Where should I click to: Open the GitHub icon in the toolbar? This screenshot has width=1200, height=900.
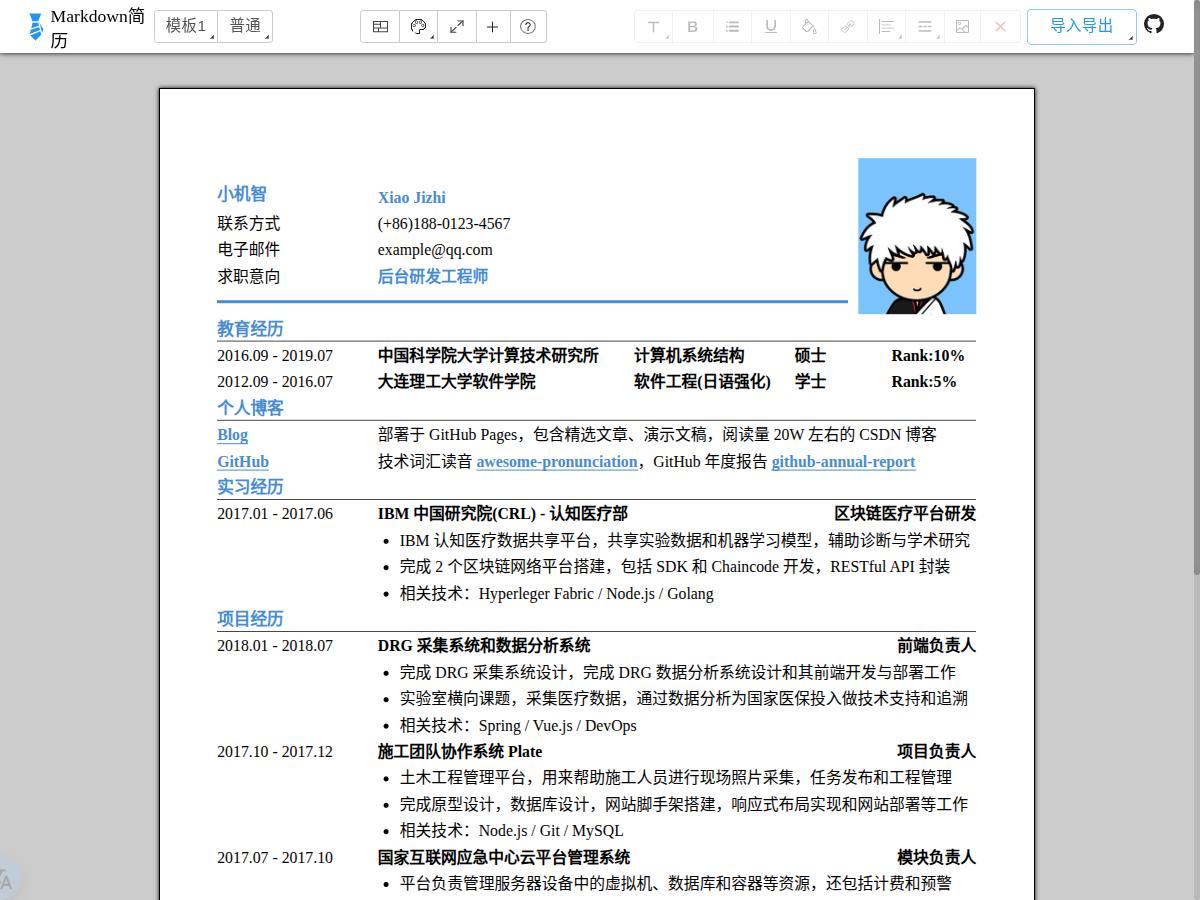point(1154,24)
